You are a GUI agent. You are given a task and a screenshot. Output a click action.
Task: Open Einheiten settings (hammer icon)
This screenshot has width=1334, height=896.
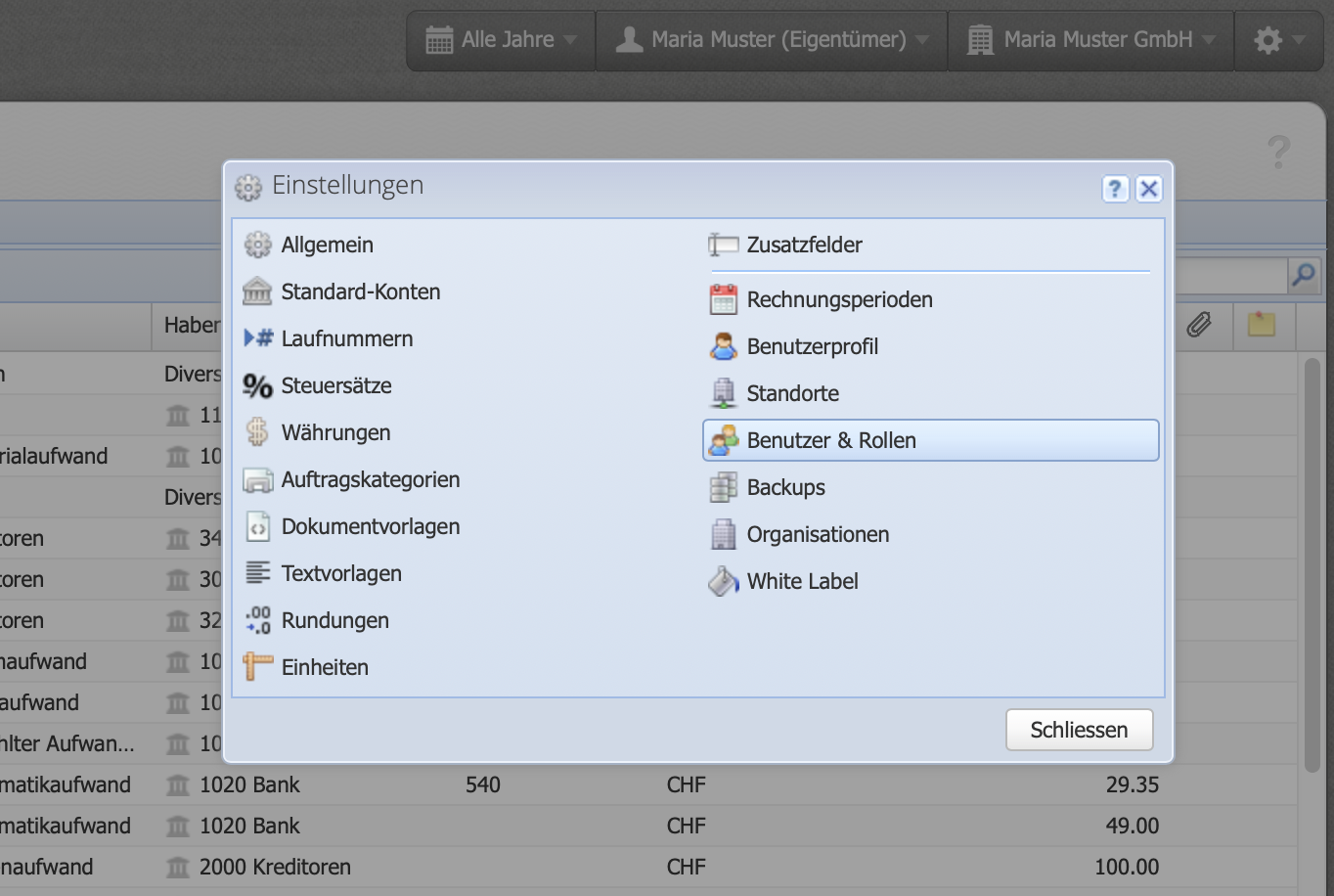point(325,667)
